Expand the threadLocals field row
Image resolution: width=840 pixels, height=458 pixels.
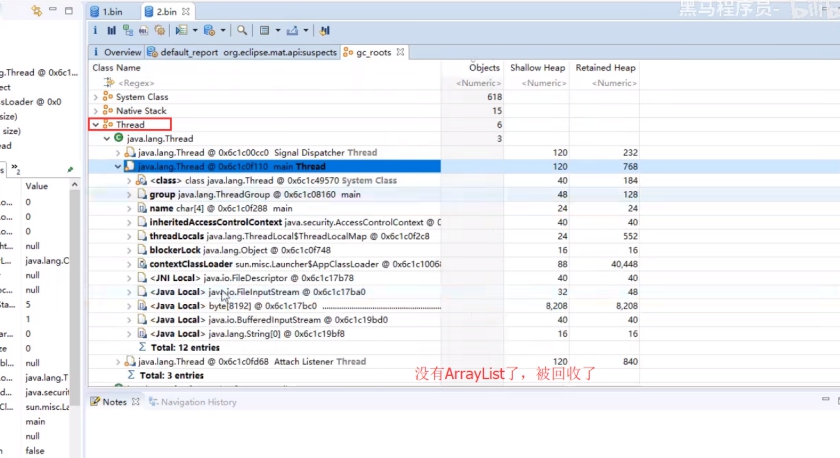[x=129, y=236]
